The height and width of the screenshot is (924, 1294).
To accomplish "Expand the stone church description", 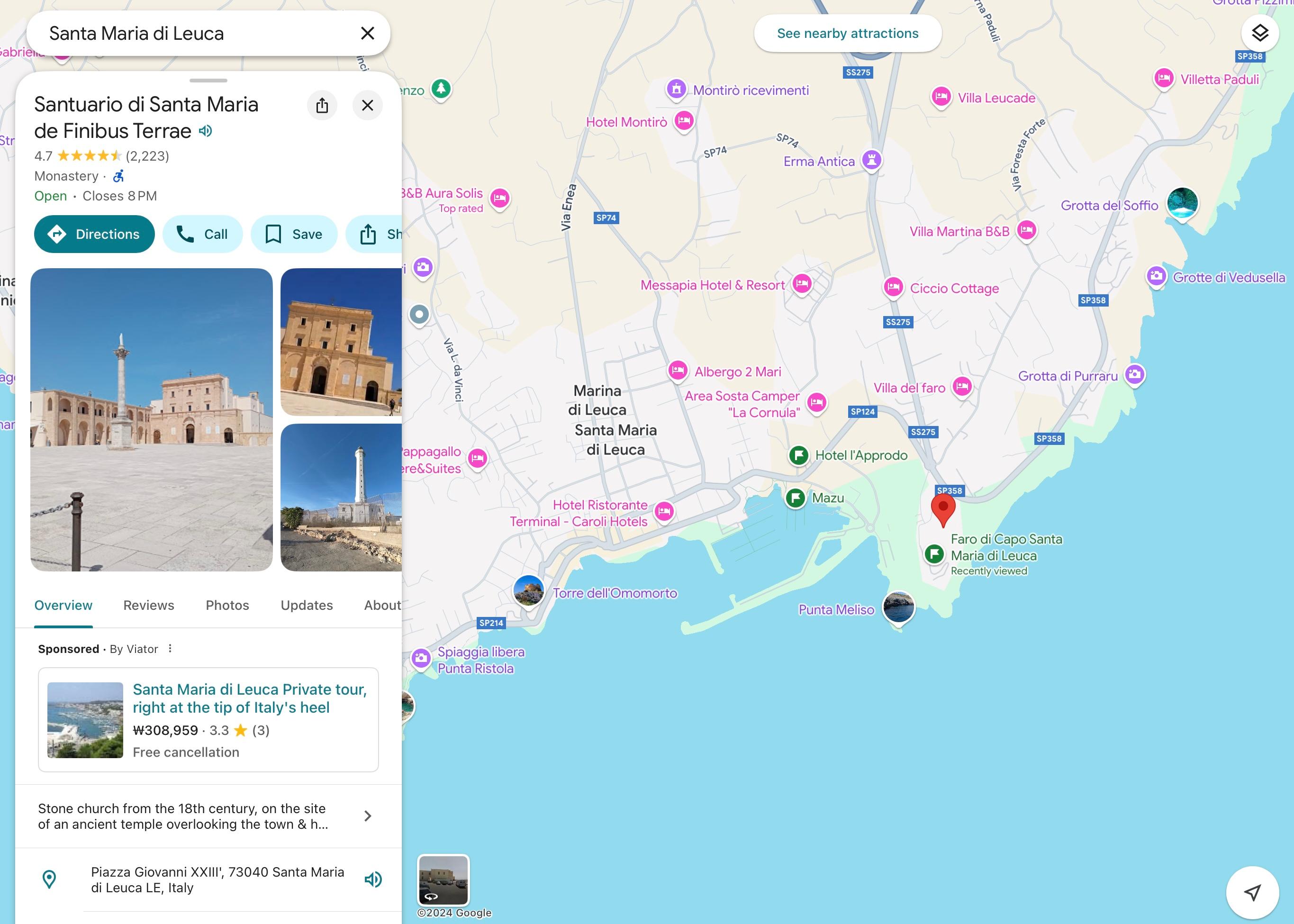I will point(208,816).
